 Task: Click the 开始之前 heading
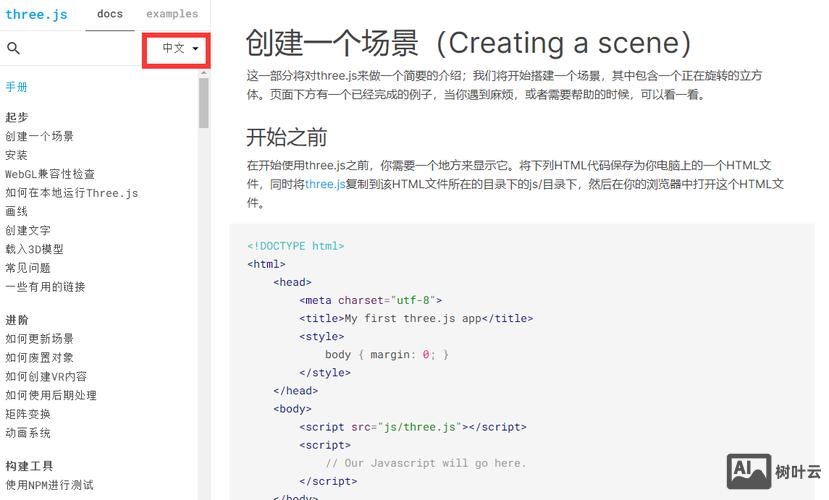coord(287,137)
